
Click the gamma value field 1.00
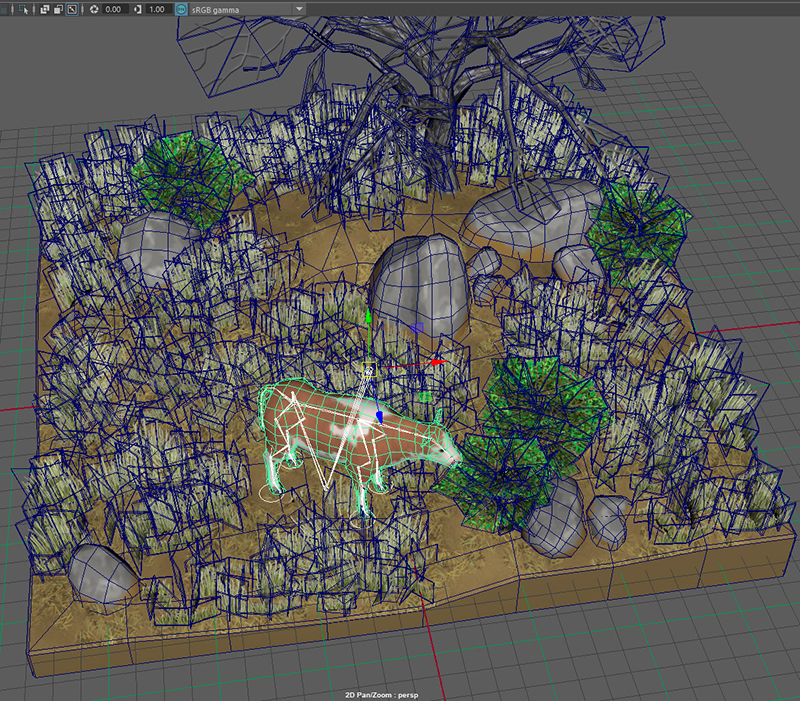159,9
